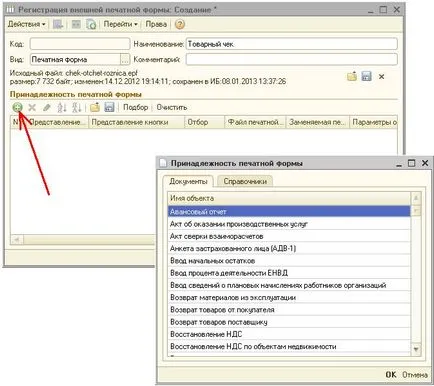This screenshot has height=386, width=434.
Task: Click the folder icon in the table toolbar
Action: (95, 107)
